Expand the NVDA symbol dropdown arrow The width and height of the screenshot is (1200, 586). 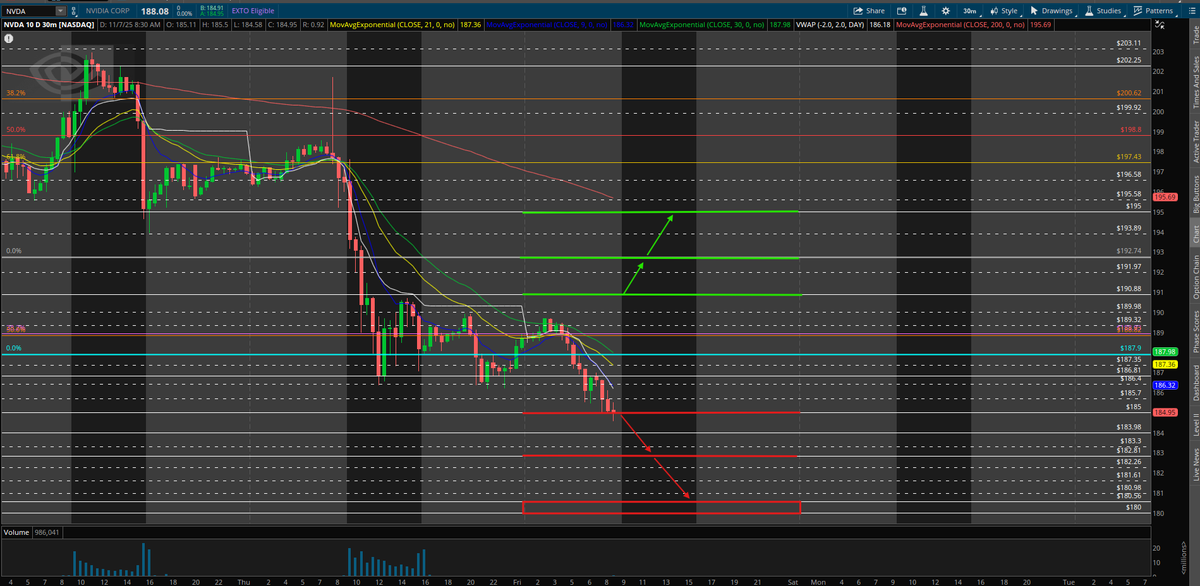pos(60,10)
